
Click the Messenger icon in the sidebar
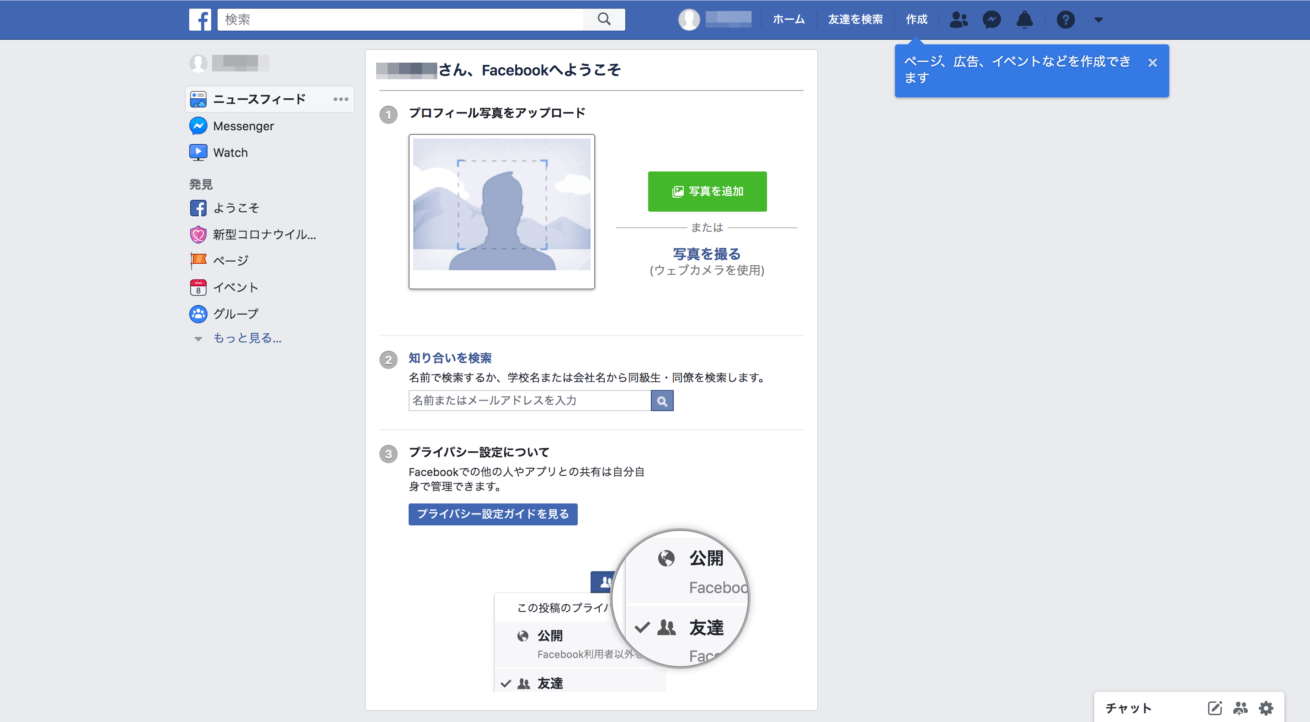[x=198, y=126]
